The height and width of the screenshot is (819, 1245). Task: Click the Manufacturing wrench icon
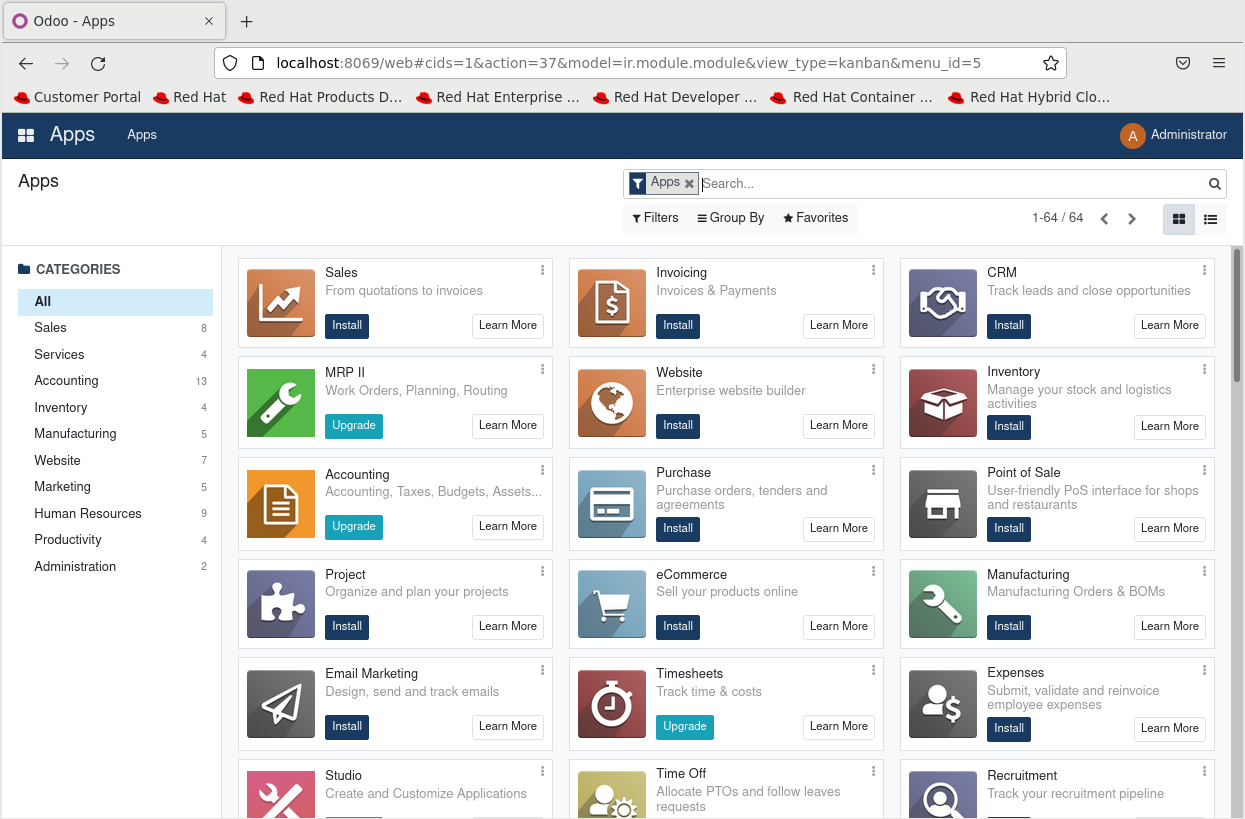[x=943, y=604]
